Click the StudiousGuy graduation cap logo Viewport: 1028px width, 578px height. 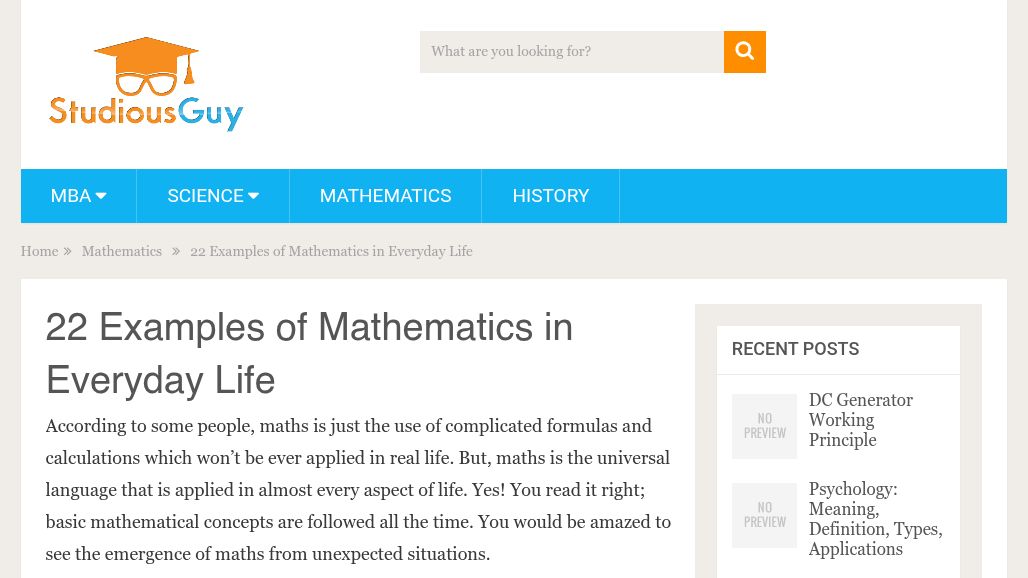[146, 84]
